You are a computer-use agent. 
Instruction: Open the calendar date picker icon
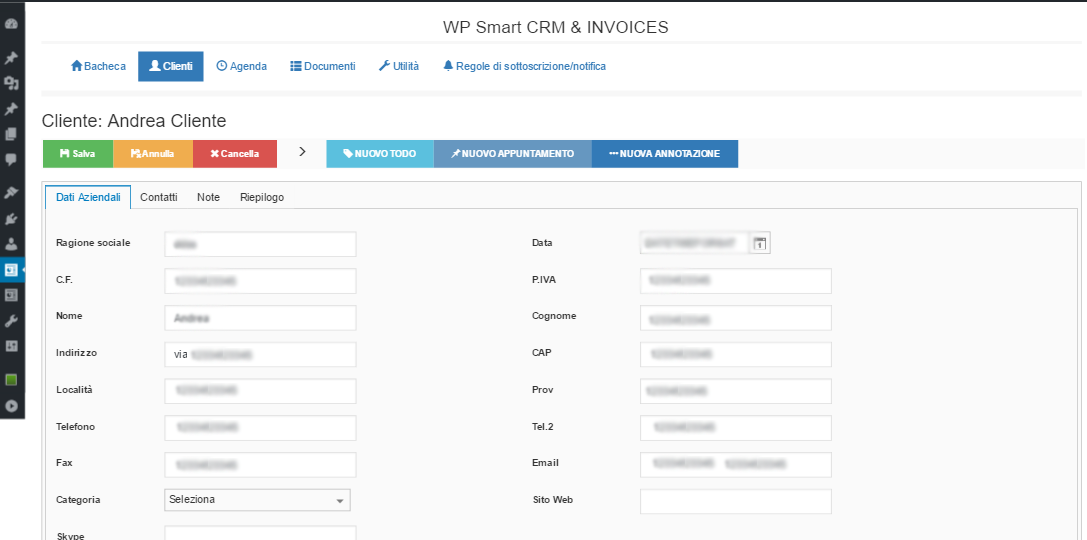point(759,243)
